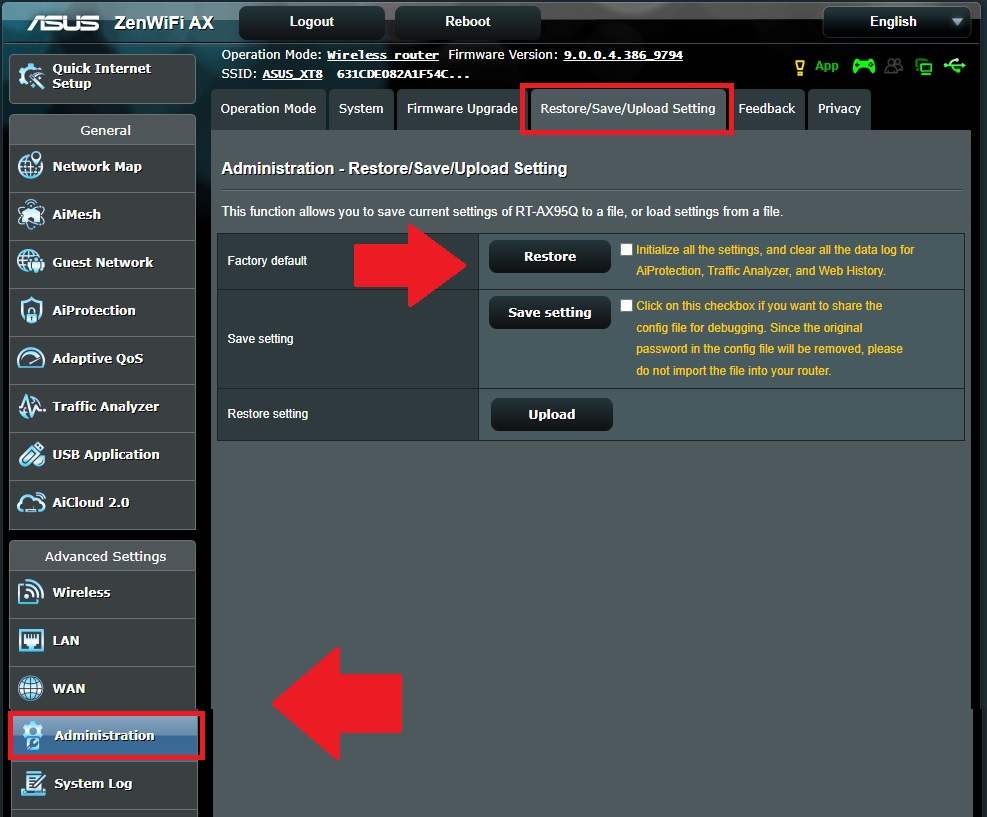
Task: Switch to the System tab
Action: (x=361, y=109)
